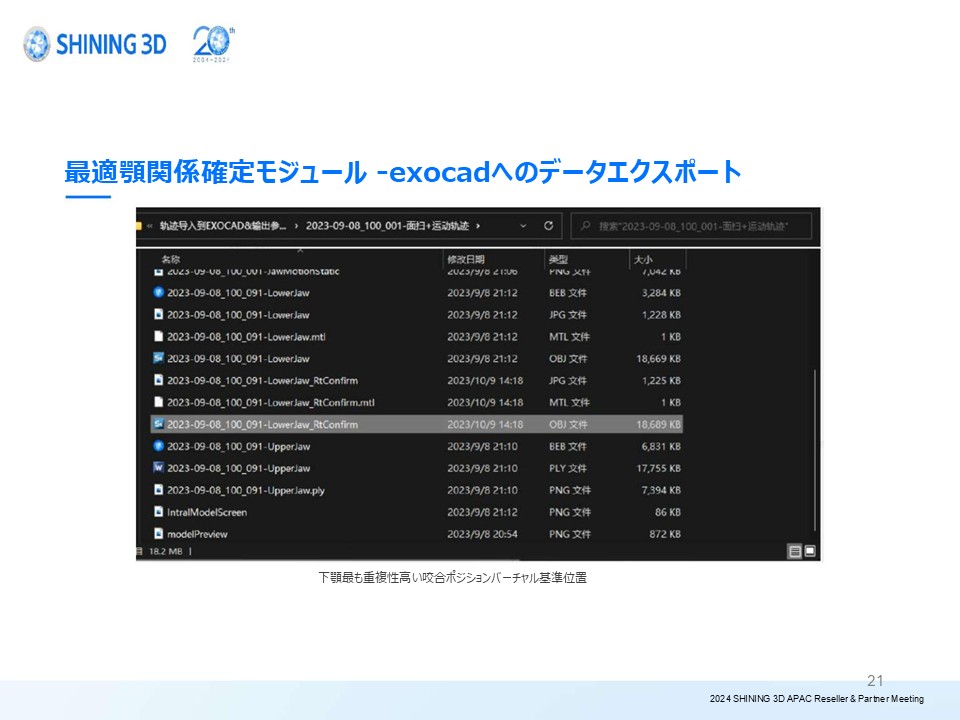Click the LowerJaw OBJ file icon

[158, 358]
